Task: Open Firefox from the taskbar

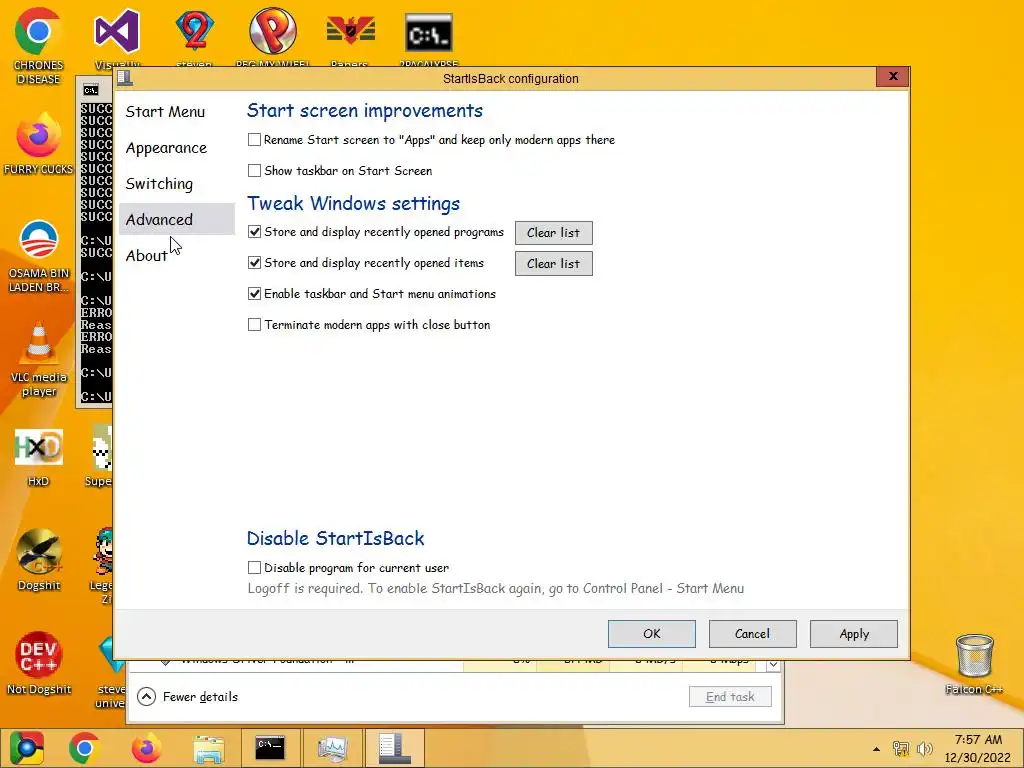Action: [x=146, y=748]
